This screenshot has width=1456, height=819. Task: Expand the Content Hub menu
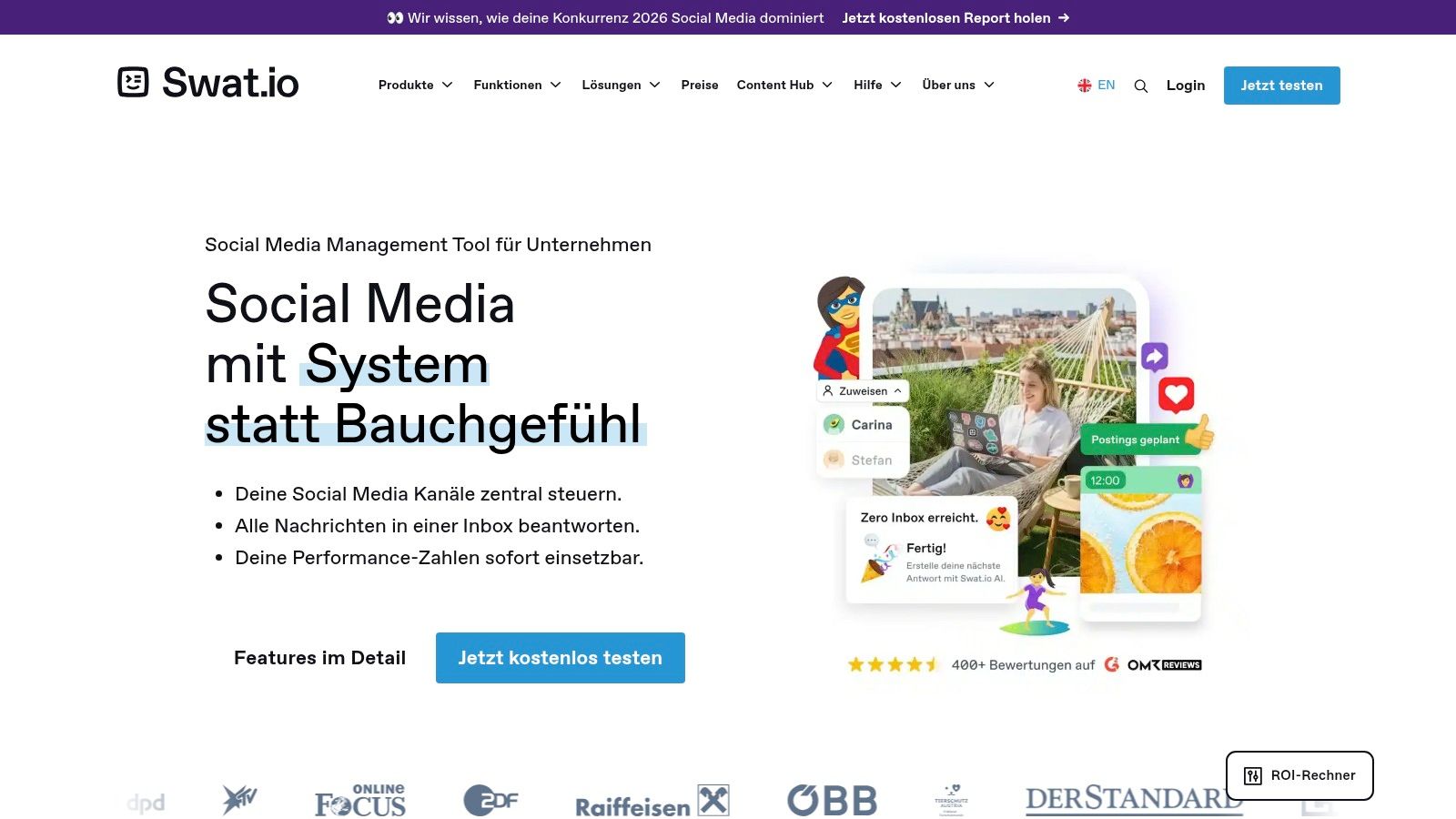point(784,85)
